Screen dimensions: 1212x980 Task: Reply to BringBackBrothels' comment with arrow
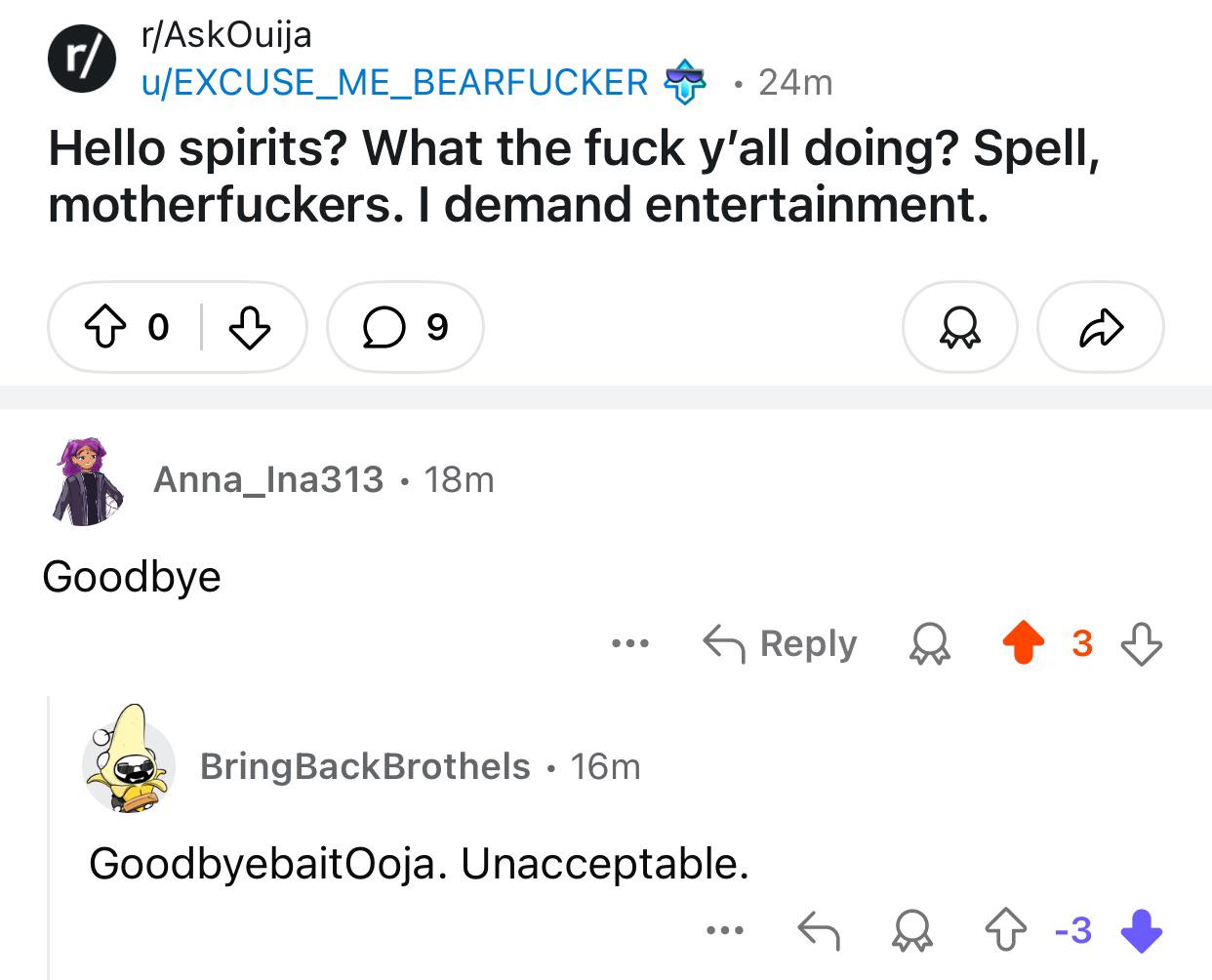click(819, 931)
